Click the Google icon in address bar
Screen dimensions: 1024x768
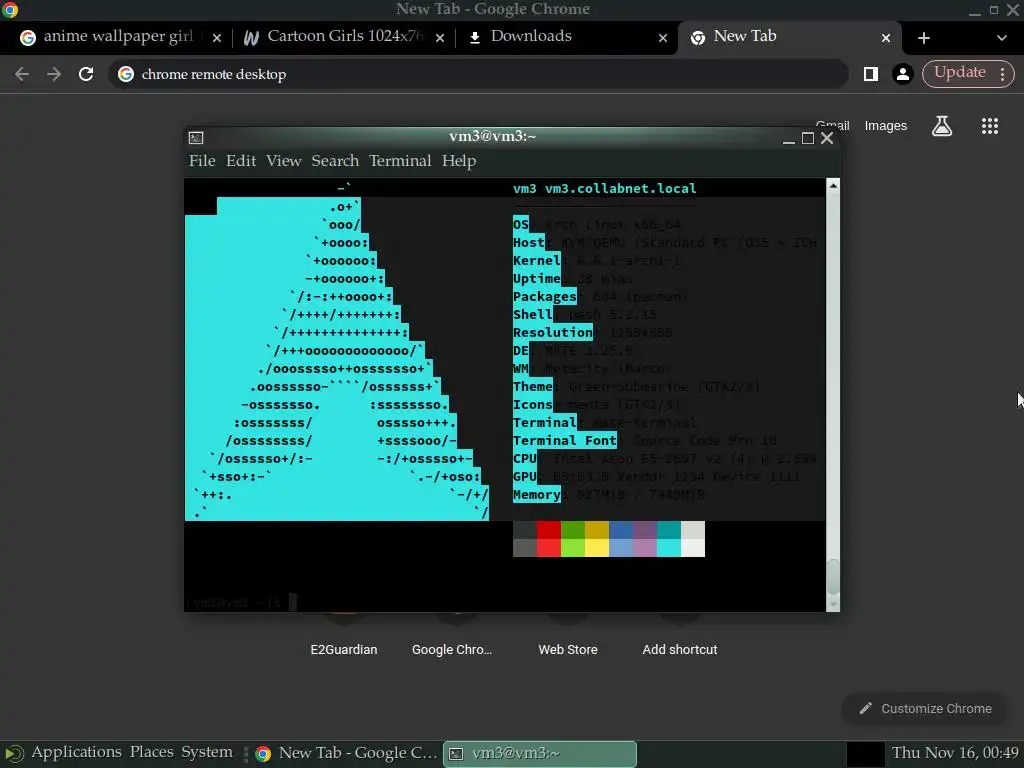coord(125,74)
